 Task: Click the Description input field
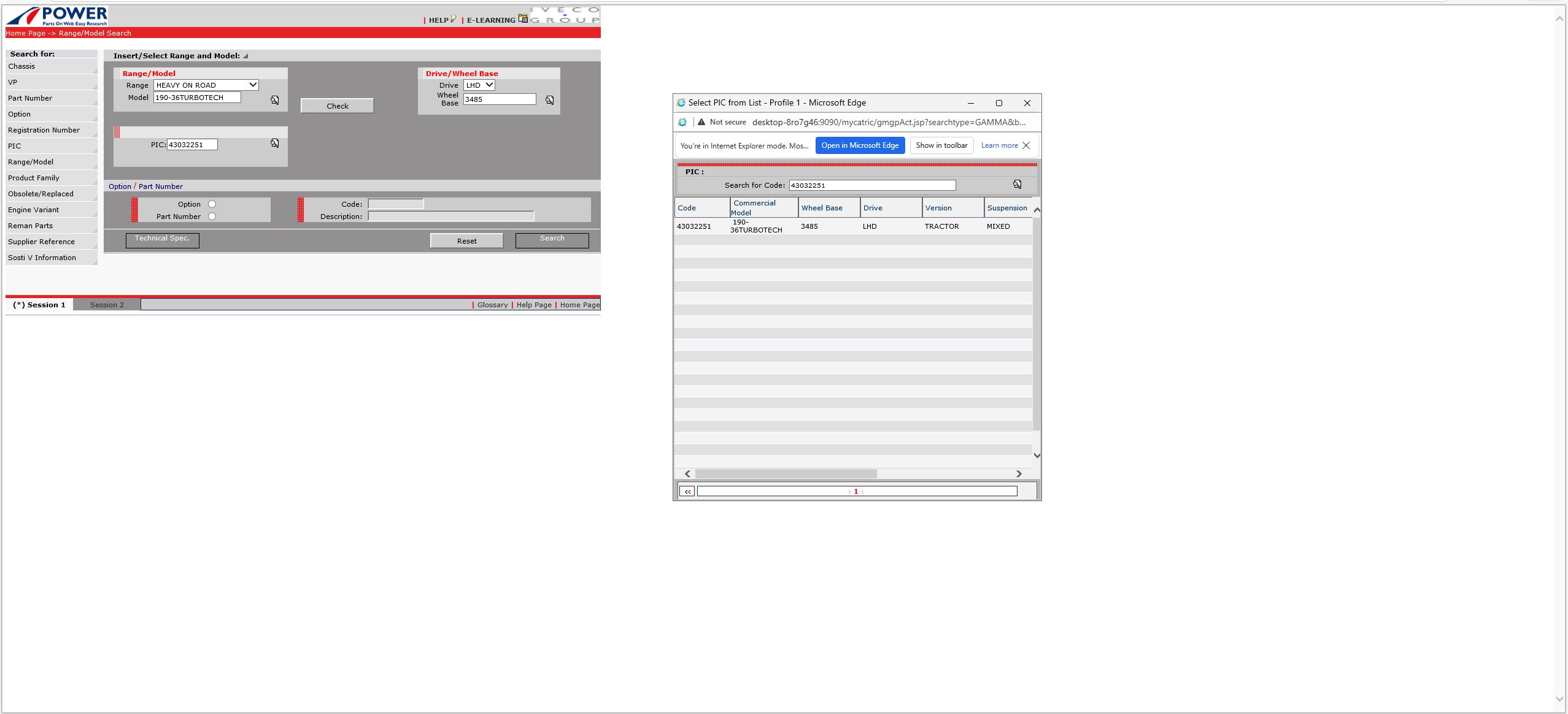point(451,216)
